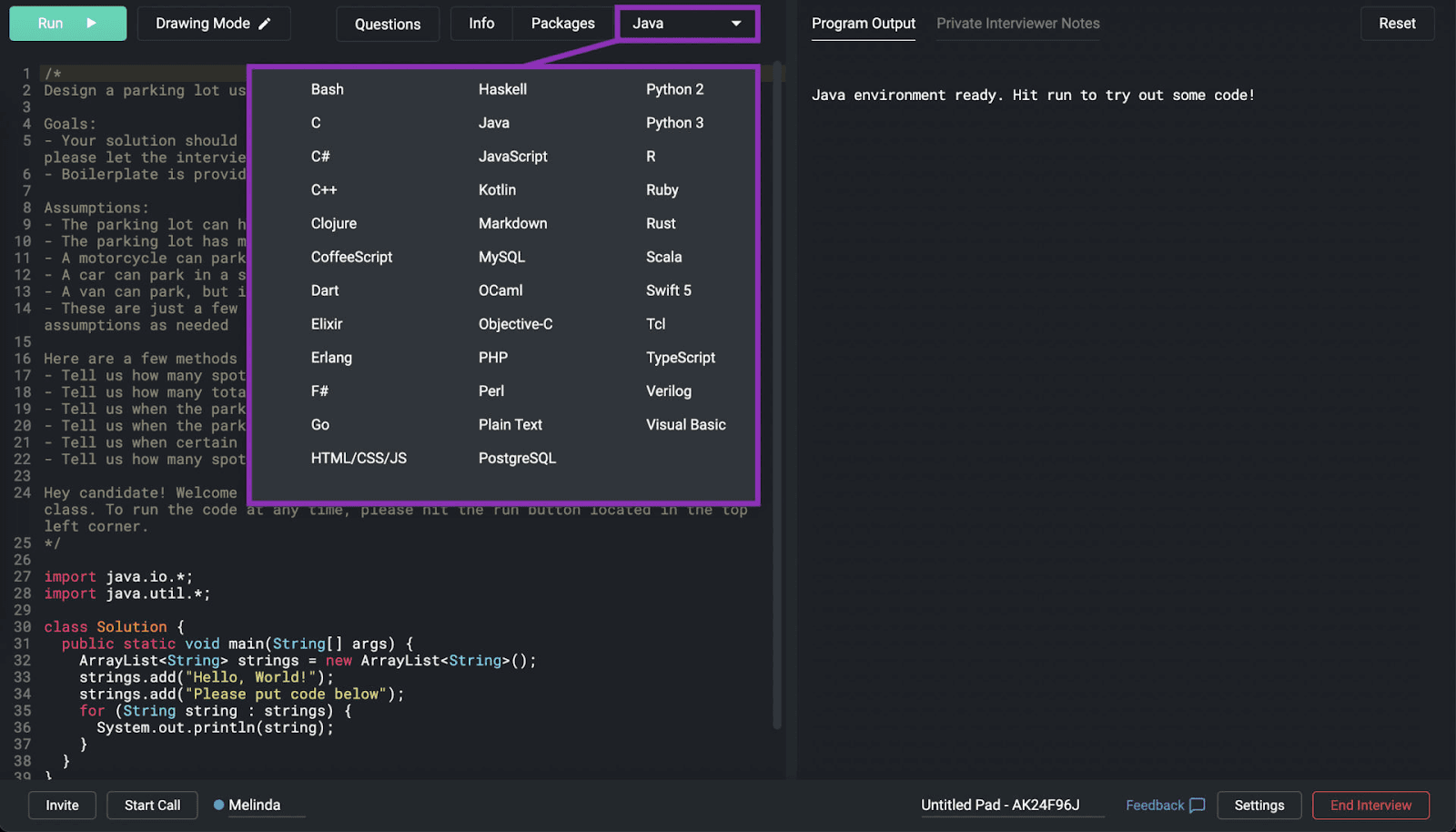This screenshot has width=1456, height=832.
Task: Click the Untitled Pad title field
Action: [1000, 806]
